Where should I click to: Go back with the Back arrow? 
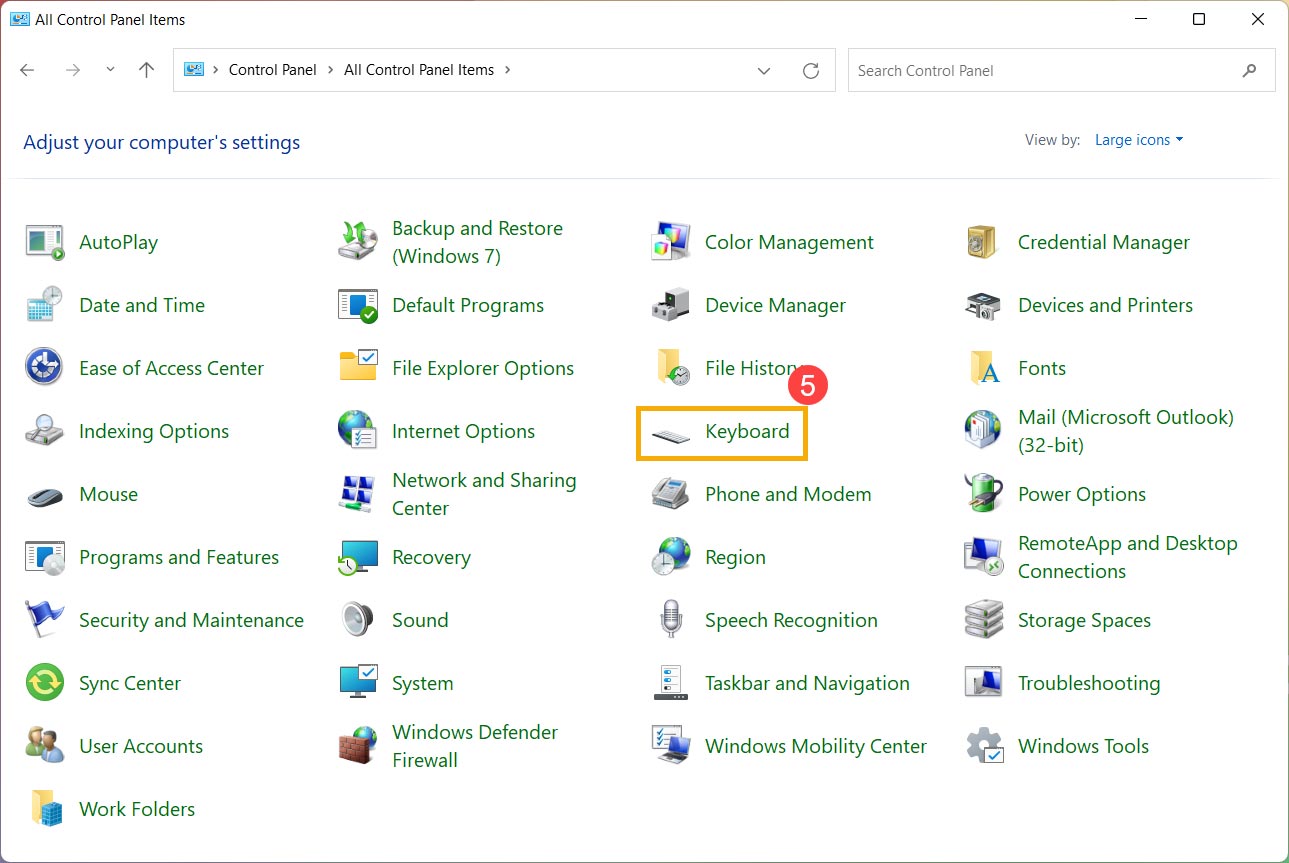(x=27, y=70)
